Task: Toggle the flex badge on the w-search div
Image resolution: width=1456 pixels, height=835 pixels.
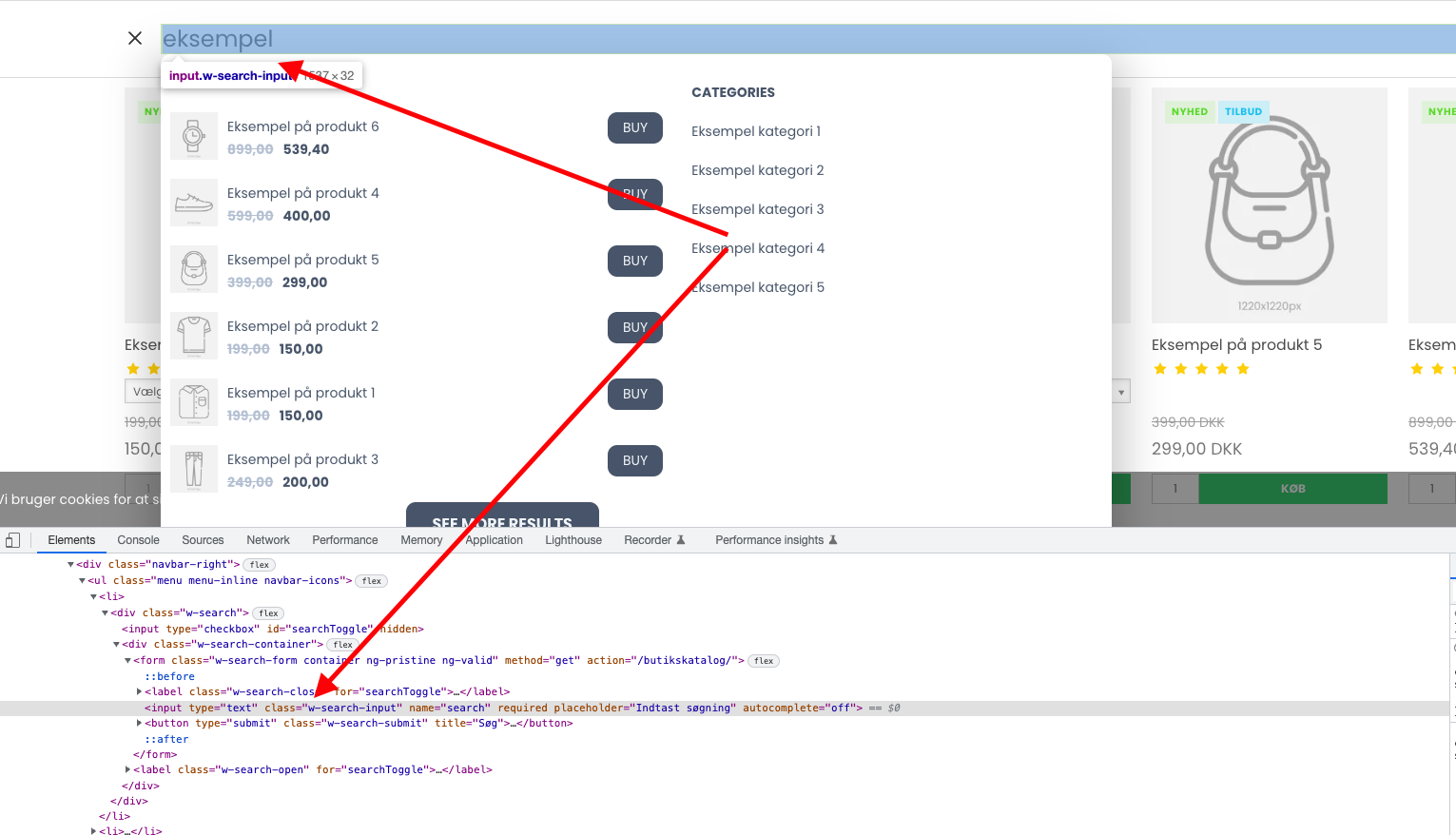Action: tap(267, 612)
